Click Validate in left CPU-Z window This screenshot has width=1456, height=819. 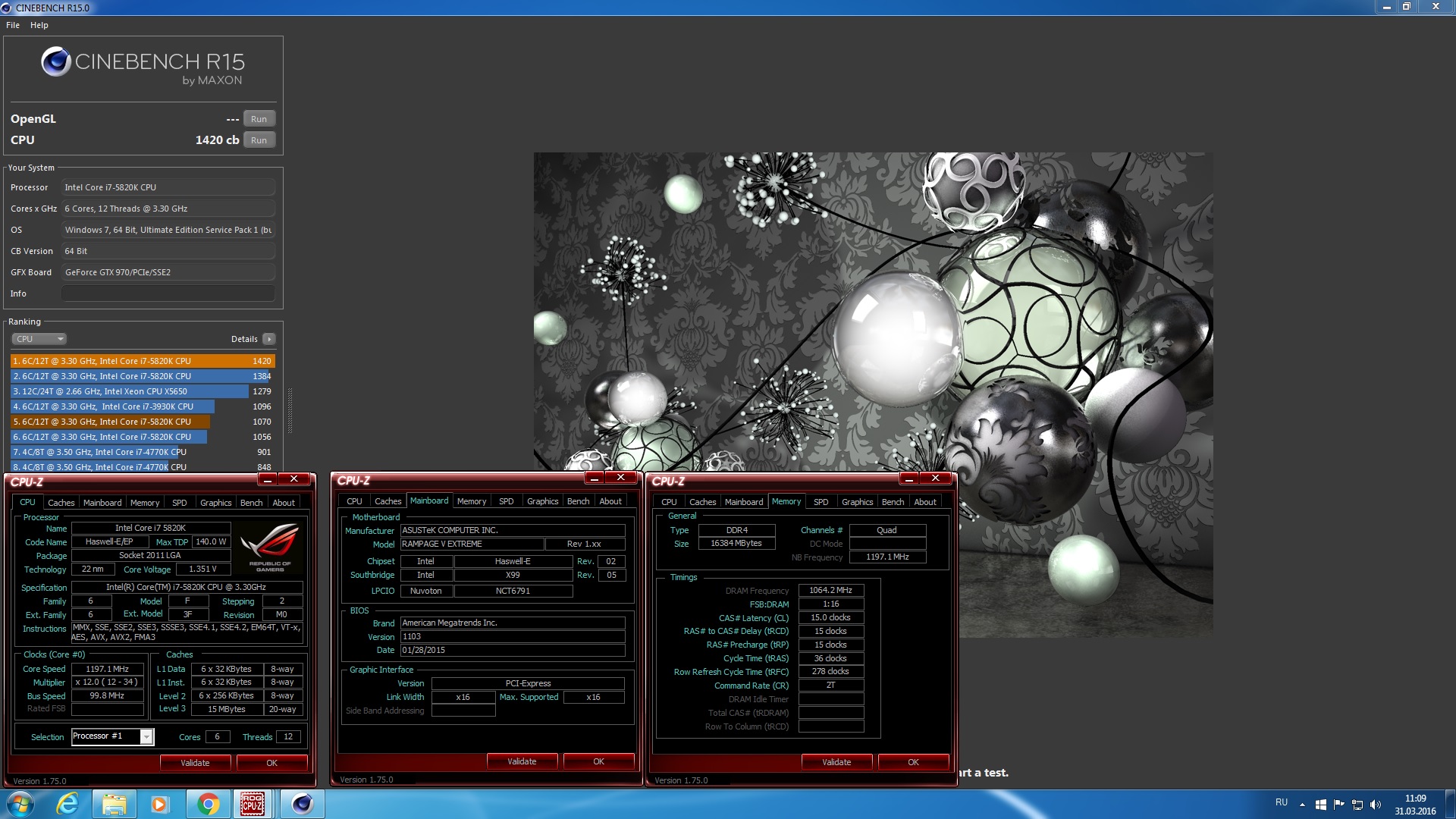[x=195, y=763]
